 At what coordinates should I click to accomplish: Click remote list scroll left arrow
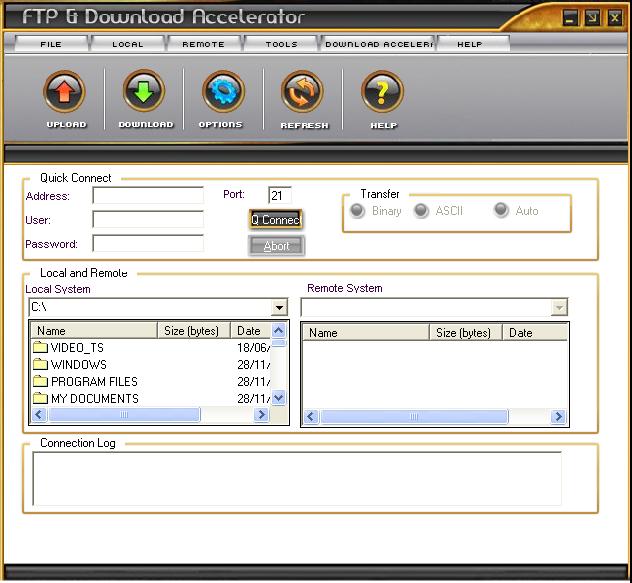311,416
